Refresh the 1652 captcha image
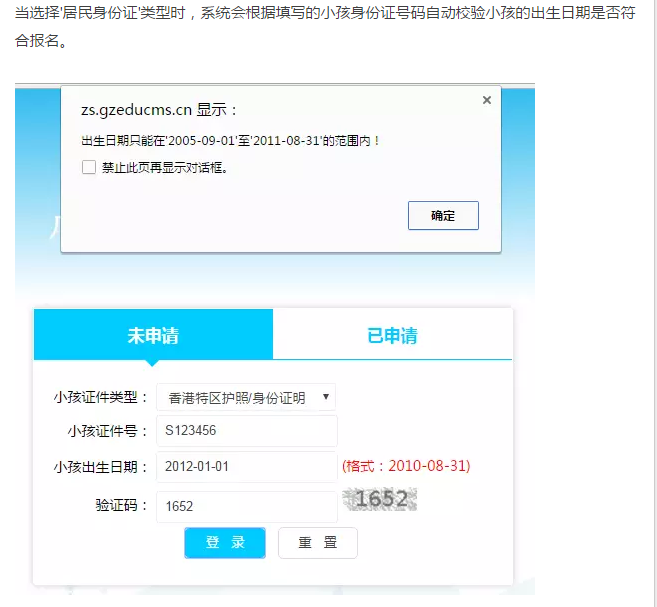The width and height of the screenshot is (657, 607). pos(380,499)
